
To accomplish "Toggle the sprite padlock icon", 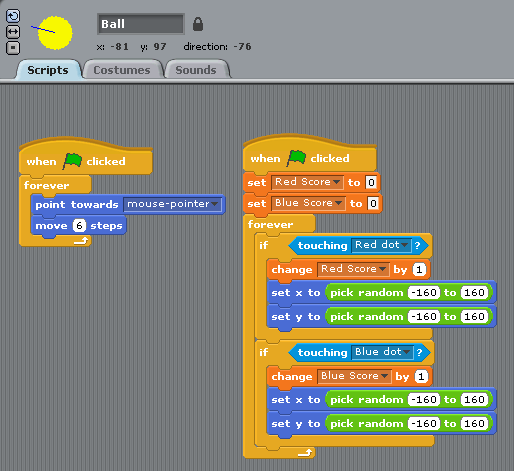I will [x=198, y=24].
